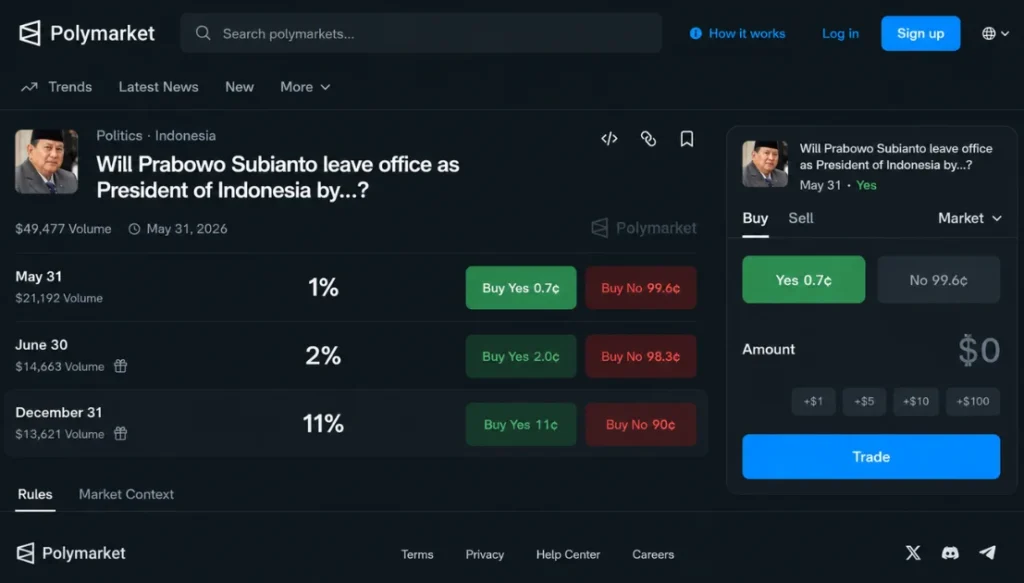Buy No at 98.3¢ for June 30
1024x583 pixels.
coord(641,356)
